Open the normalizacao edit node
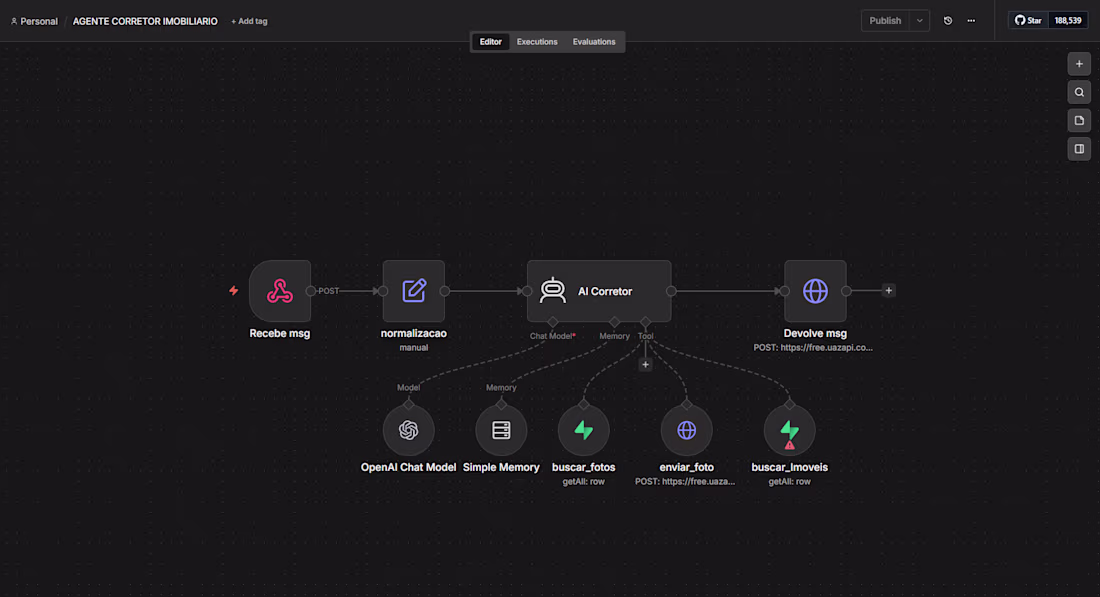Viewport: 1100px width, 597px height. 414,291
